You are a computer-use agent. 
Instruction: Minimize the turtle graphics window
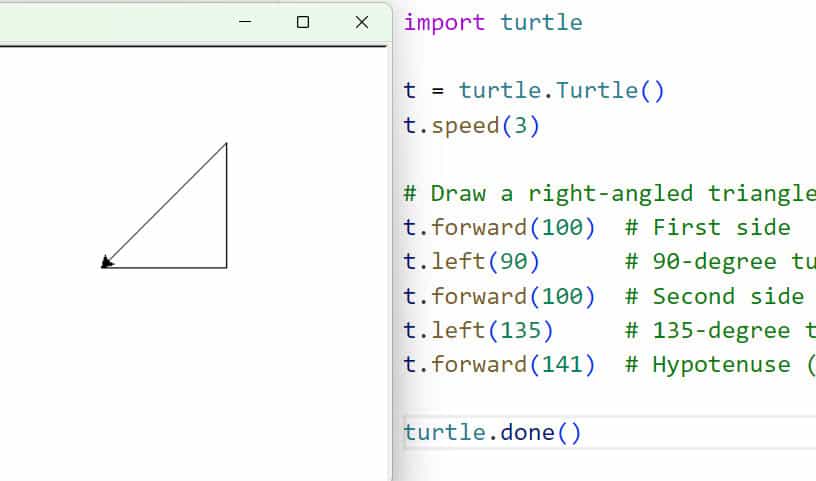pos(245,22)
